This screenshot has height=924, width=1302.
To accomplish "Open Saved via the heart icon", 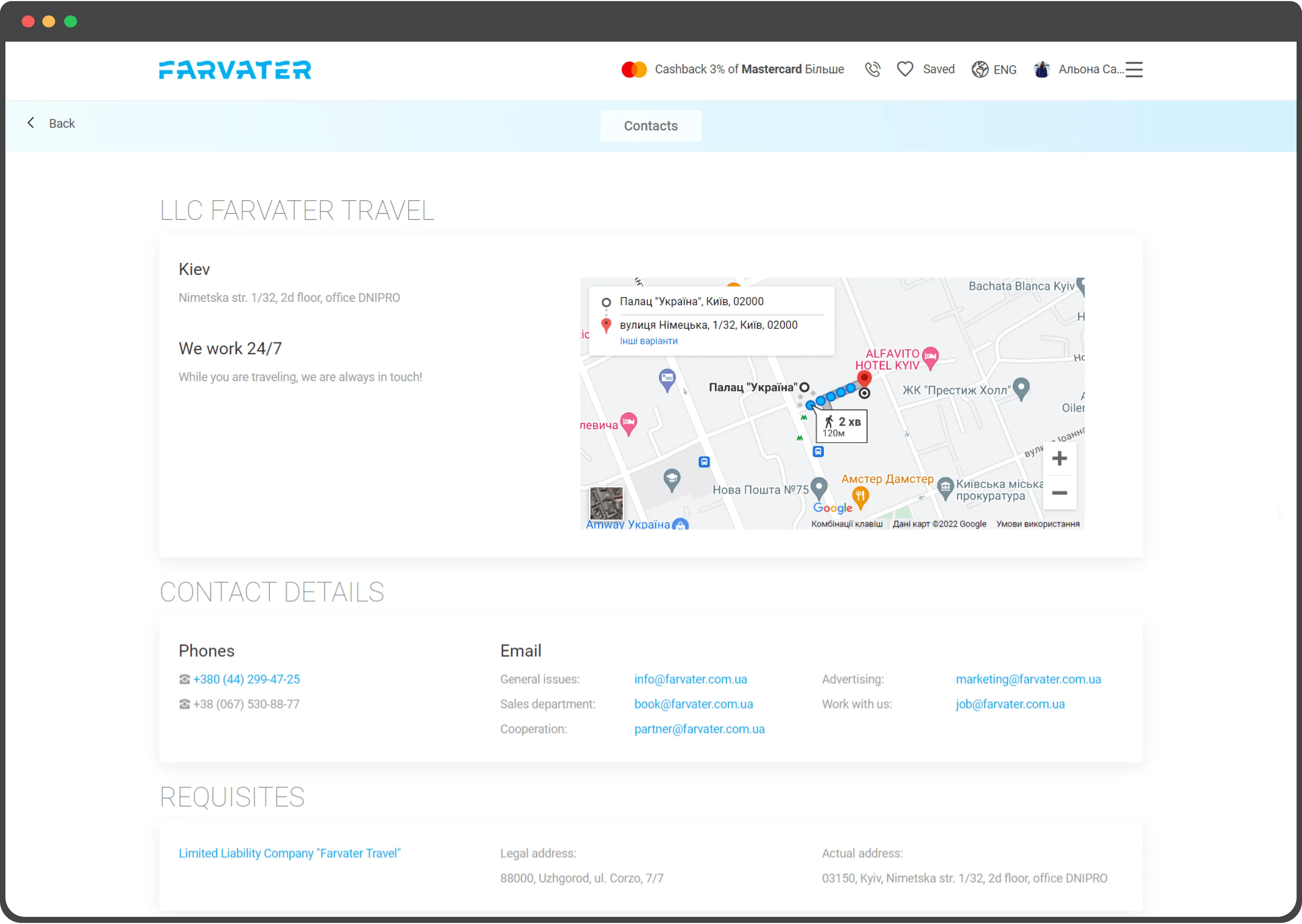I will (905, 69).
